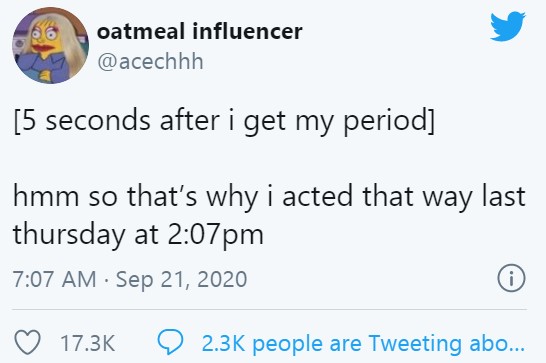Open the tweet info circle icon
This screenshot has width=546, height=363.
tap(511, 278)
